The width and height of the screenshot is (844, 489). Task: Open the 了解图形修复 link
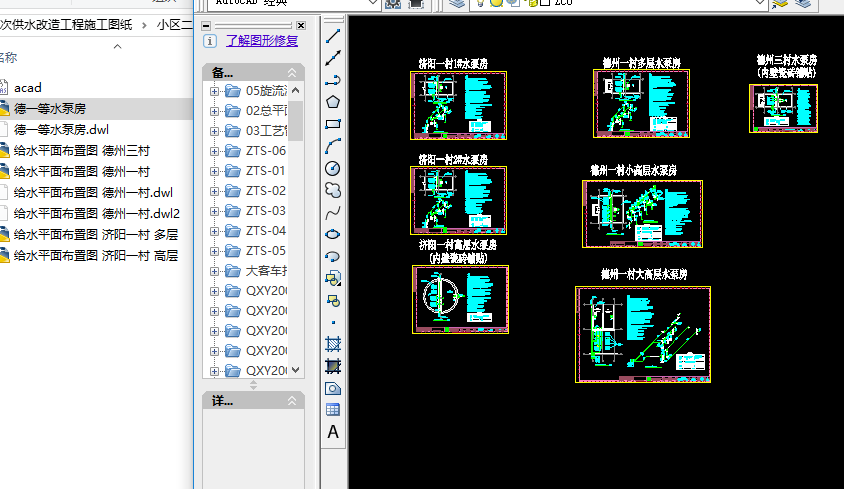point(262,41)
